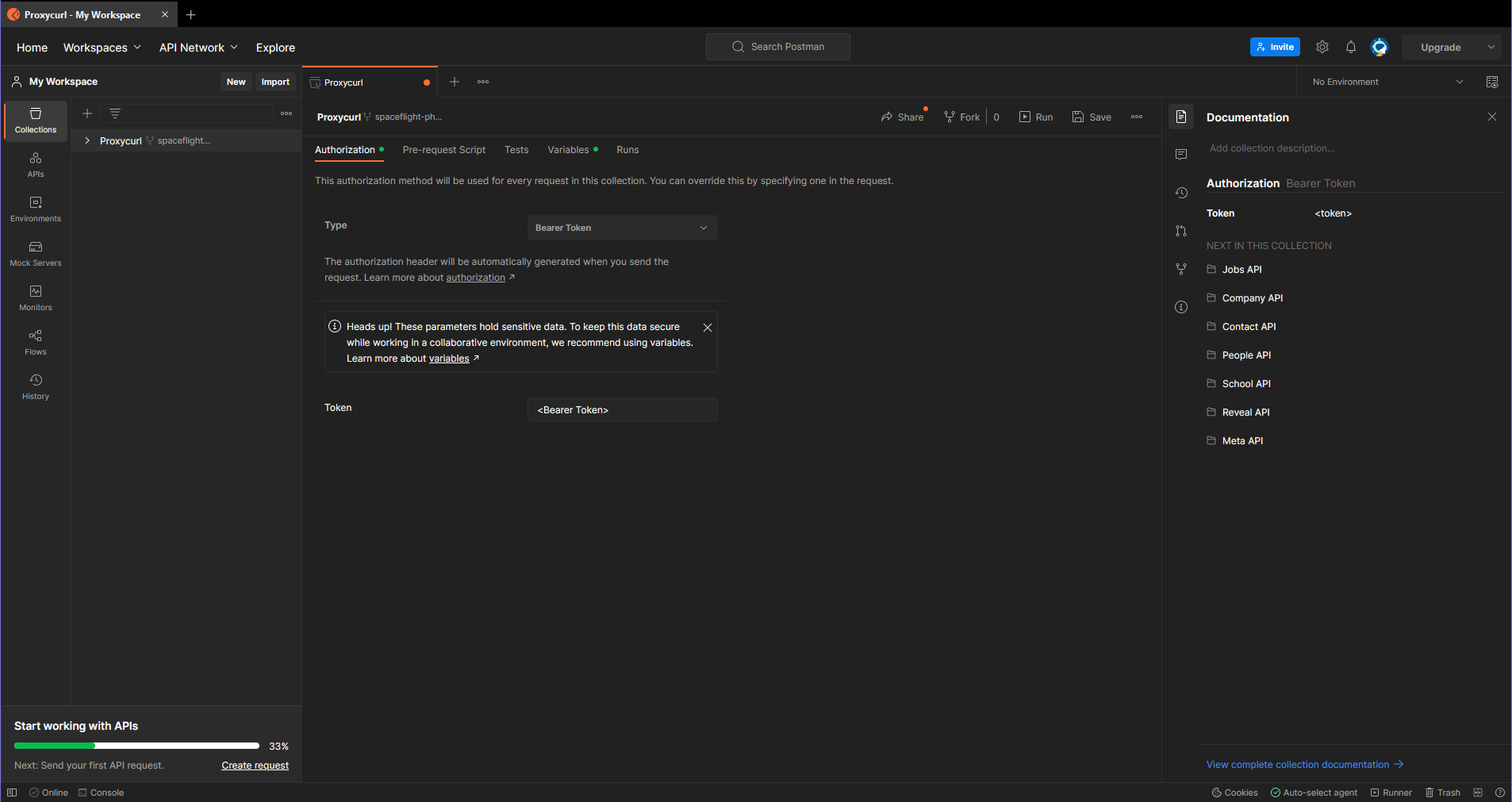The image size is (1512, 802).
Task: Open History in the sidebar
Action: pos(36,387)
